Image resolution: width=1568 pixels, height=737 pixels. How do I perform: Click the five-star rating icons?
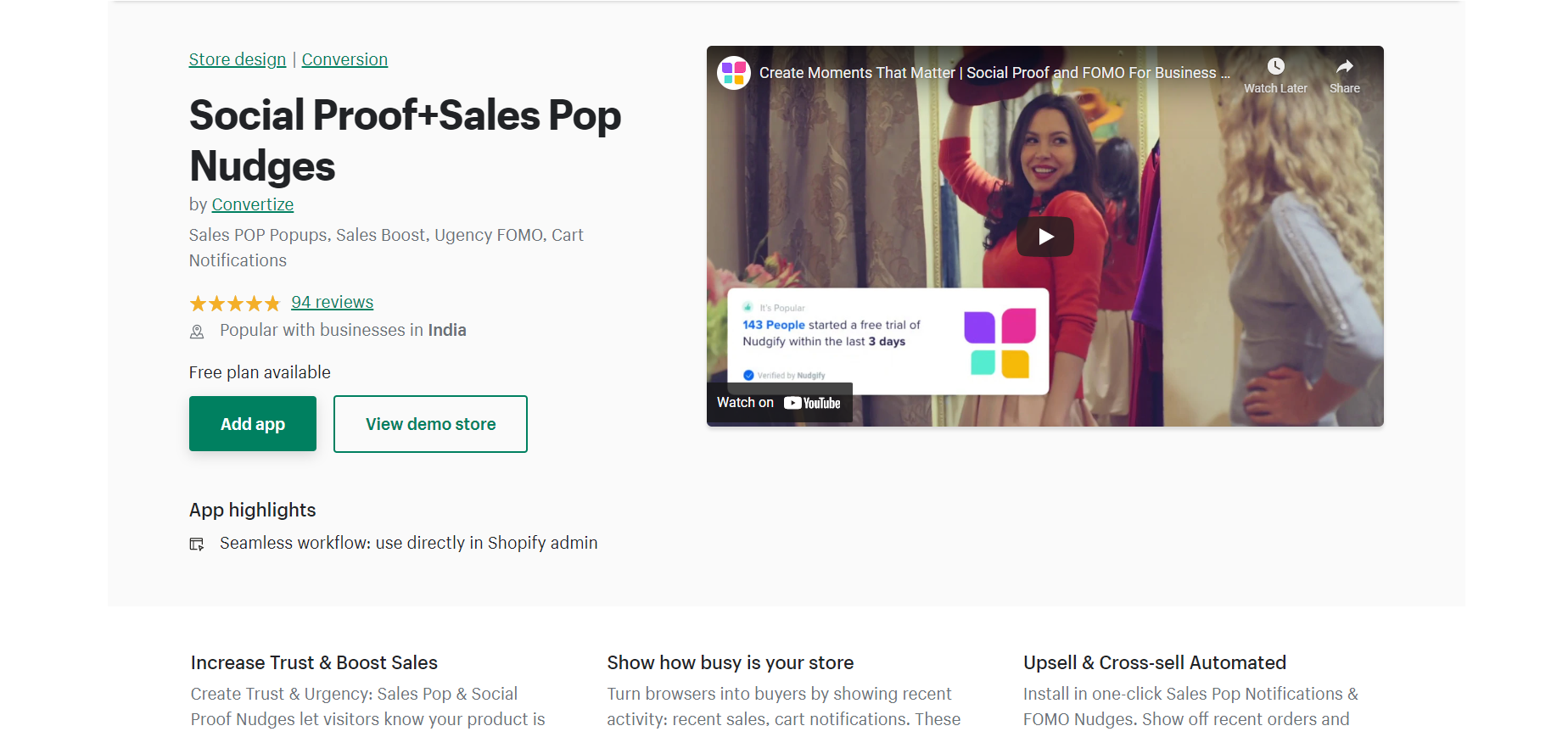[234, 304]
